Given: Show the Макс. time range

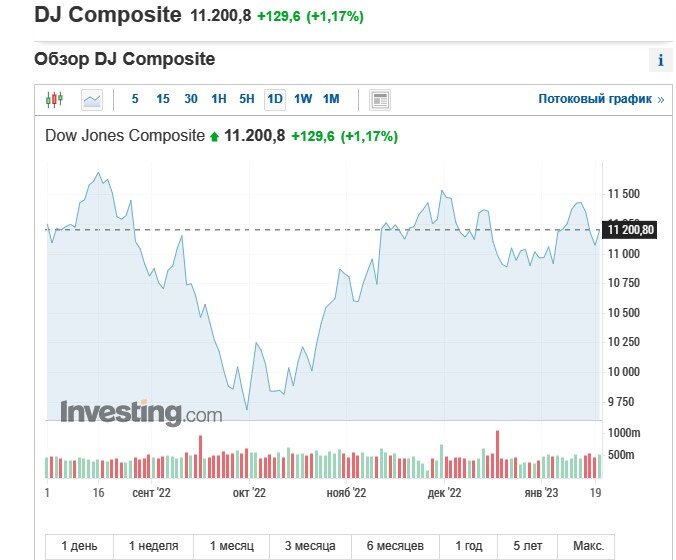Looking at the screenshot, I should click(588, 546).
